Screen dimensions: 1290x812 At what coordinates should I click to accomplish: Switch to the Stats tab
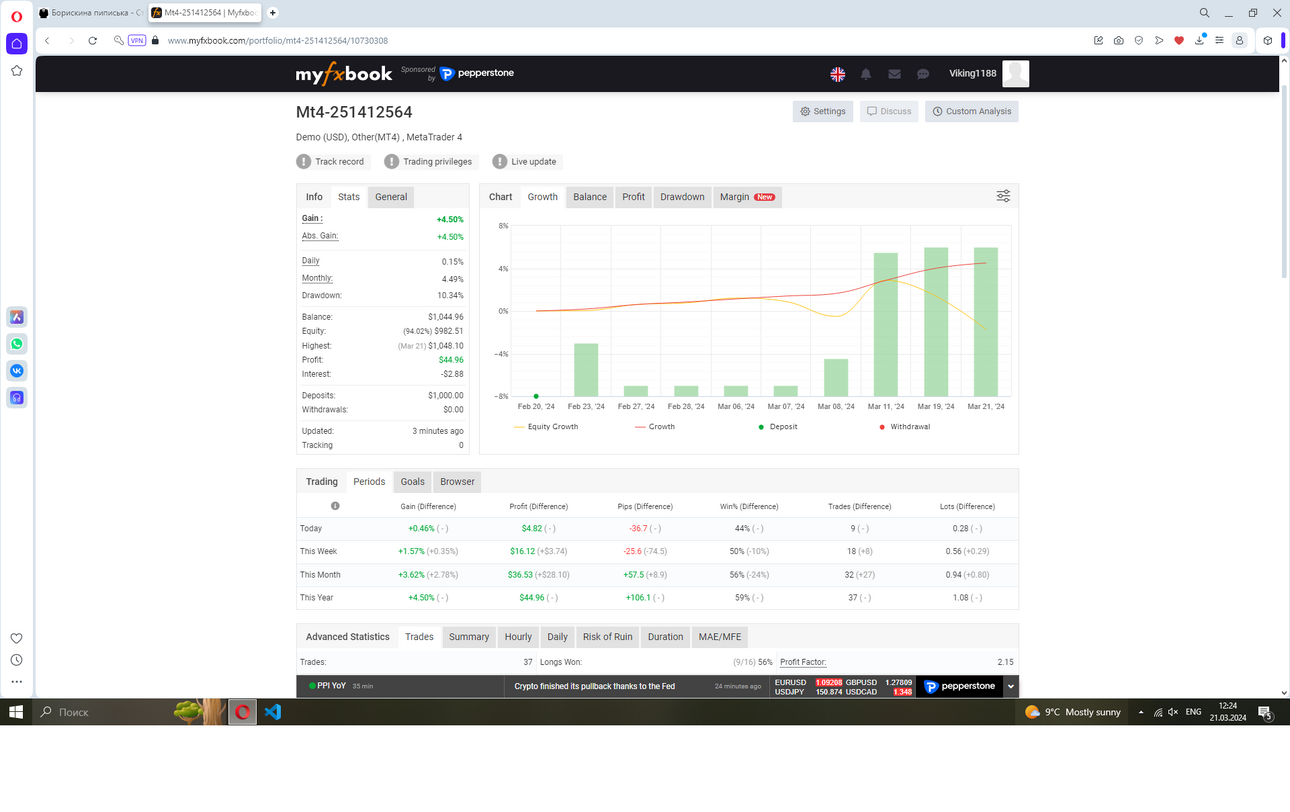(348, 197)
